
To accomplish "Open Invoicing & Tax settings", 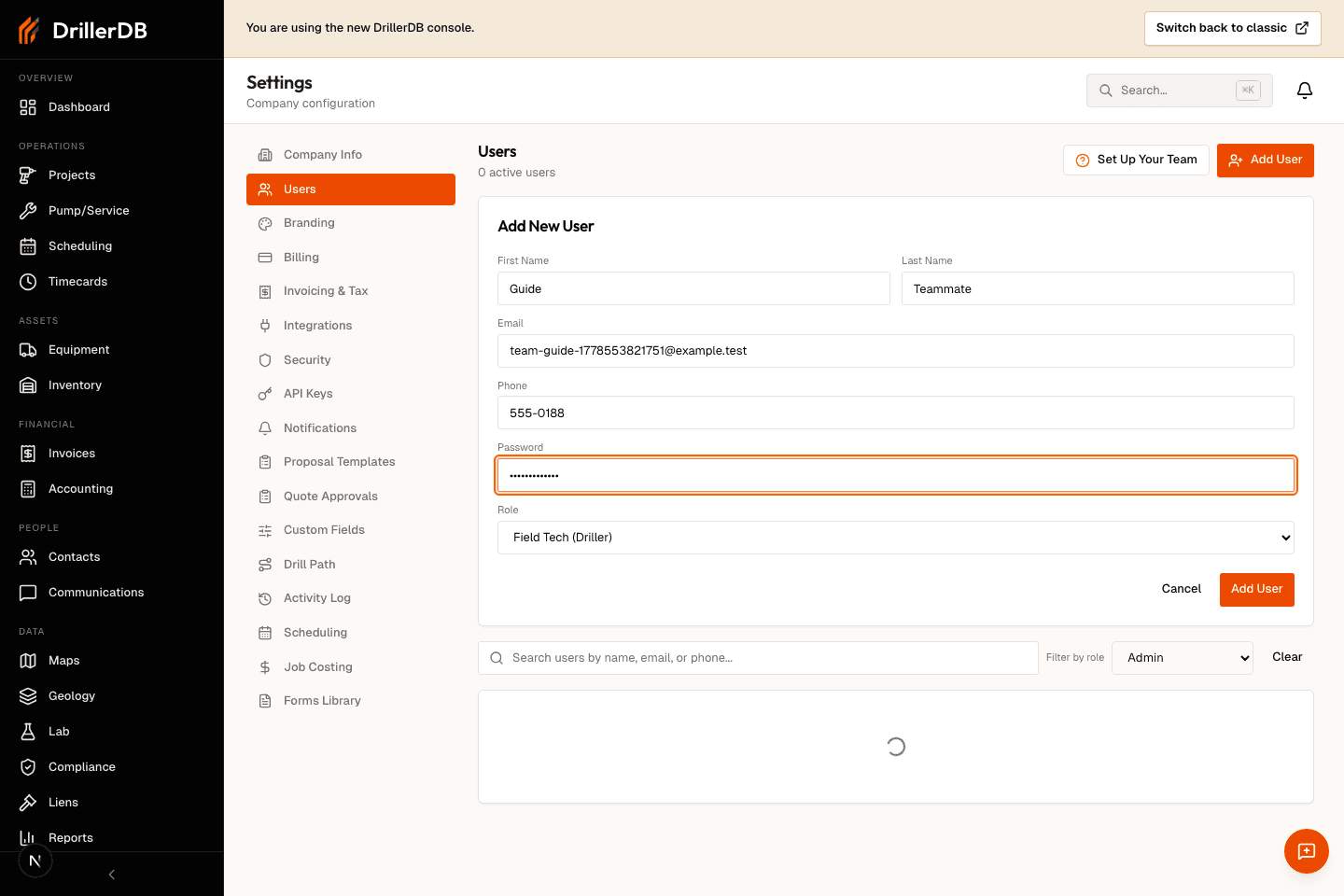I will [x=351, y=291].
